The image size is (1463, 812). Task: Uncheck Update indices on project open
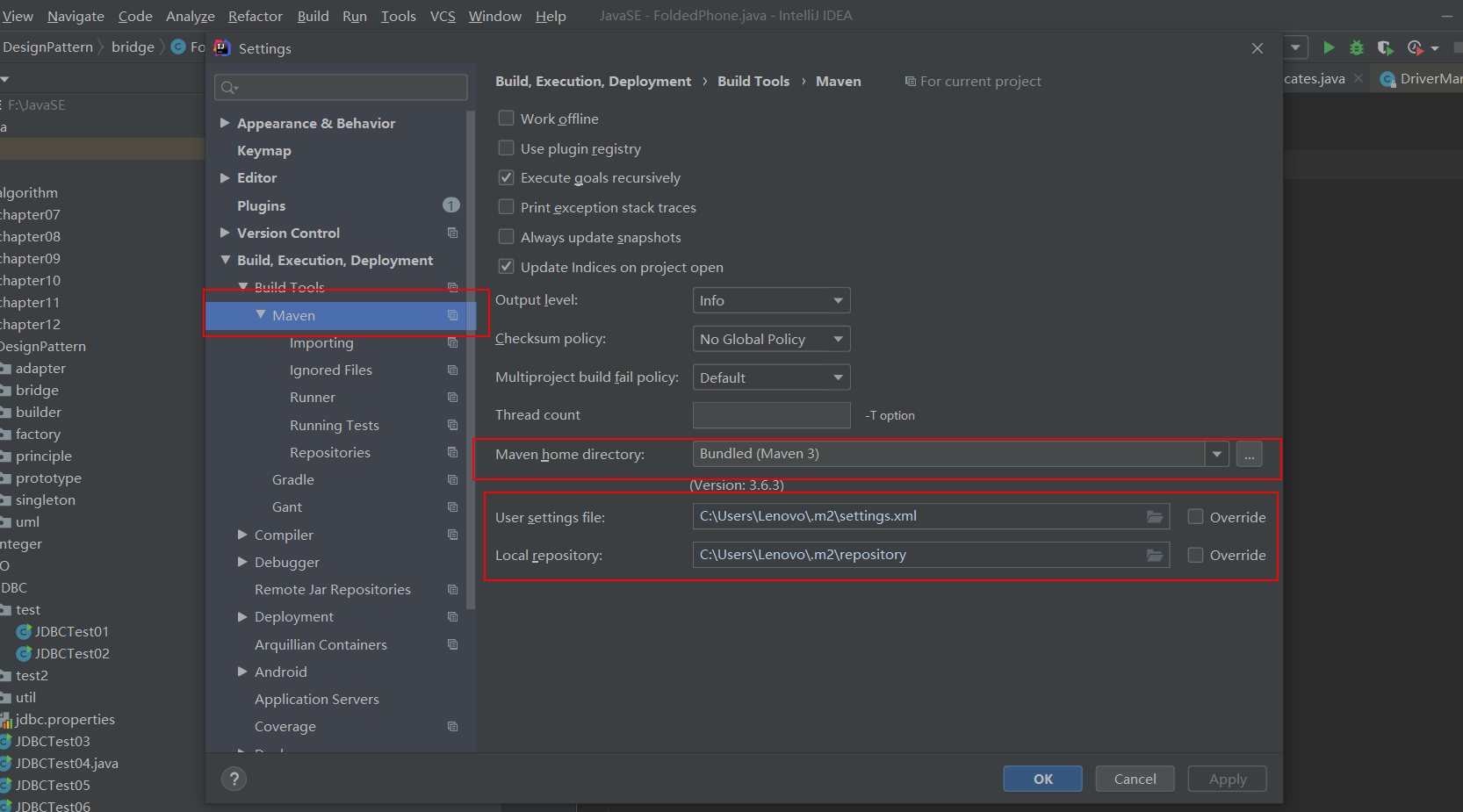(506, 266)
